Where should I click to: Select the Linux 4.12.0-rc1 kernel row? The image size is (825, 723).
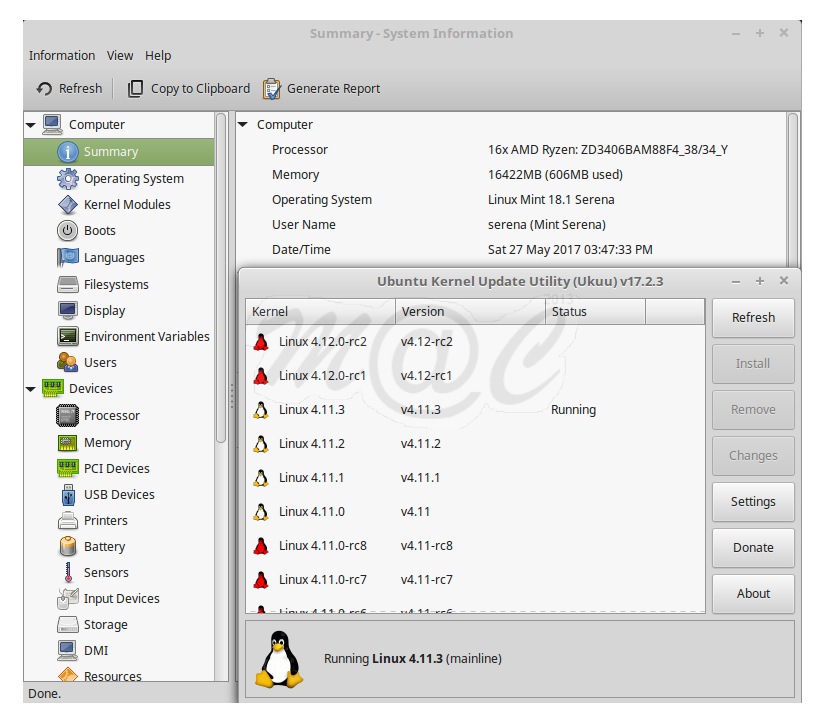[475, 376]
